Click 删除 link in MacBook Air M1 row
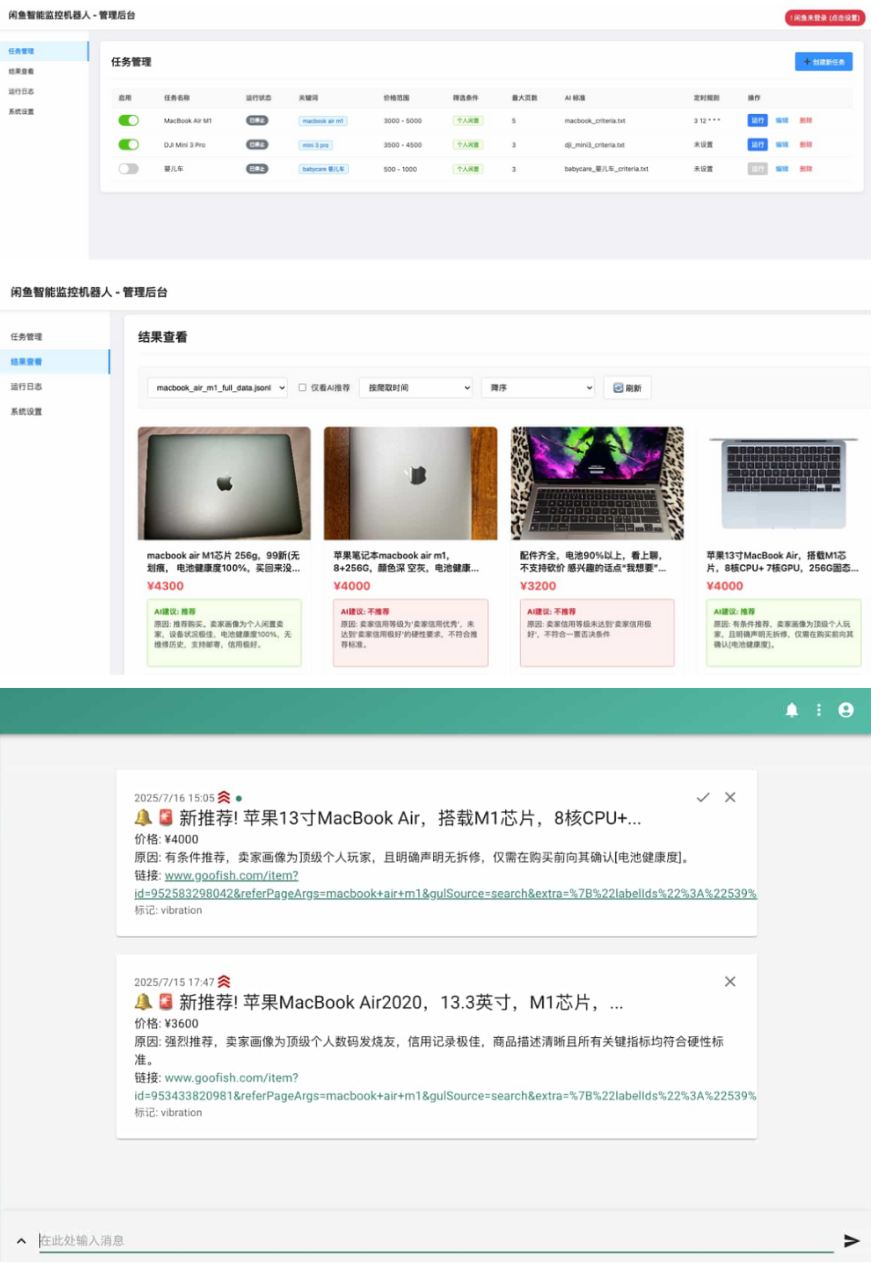 click(806, 120)
